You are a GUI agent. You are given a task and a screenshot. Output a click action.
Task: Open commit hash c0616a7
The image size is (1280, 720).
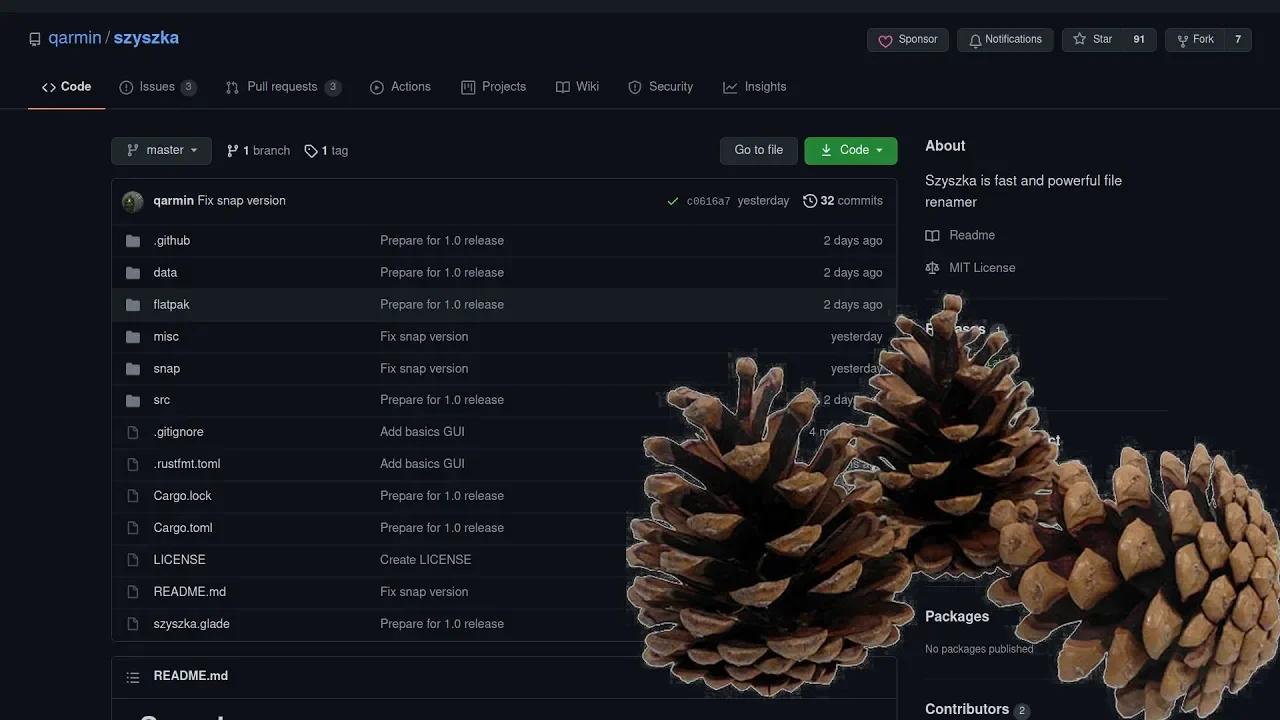708,202
